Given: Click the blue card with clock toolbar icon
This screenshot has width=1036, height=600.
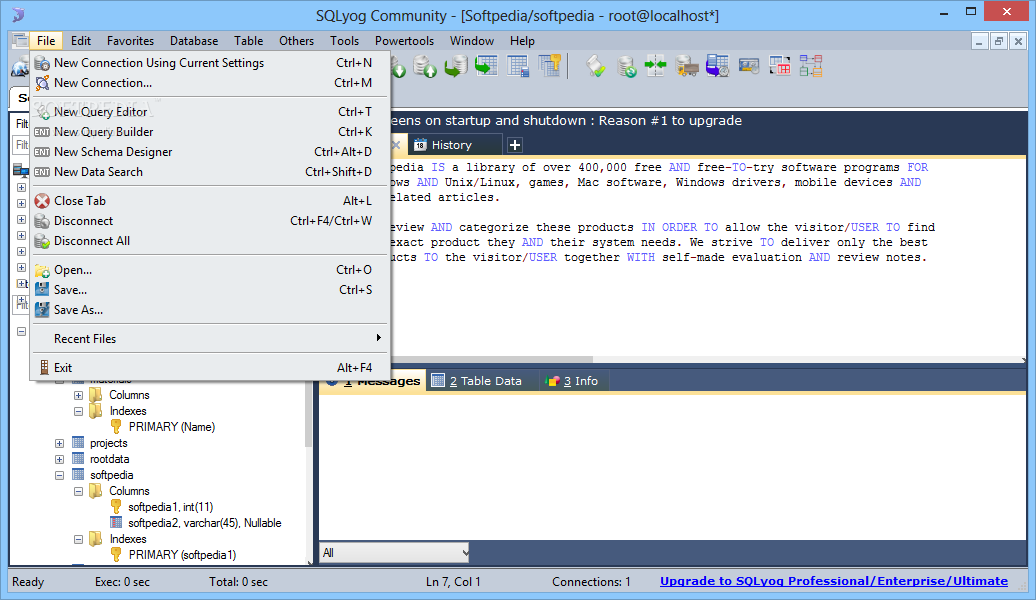Looking at the screenshot, I should tap(749, 66).
